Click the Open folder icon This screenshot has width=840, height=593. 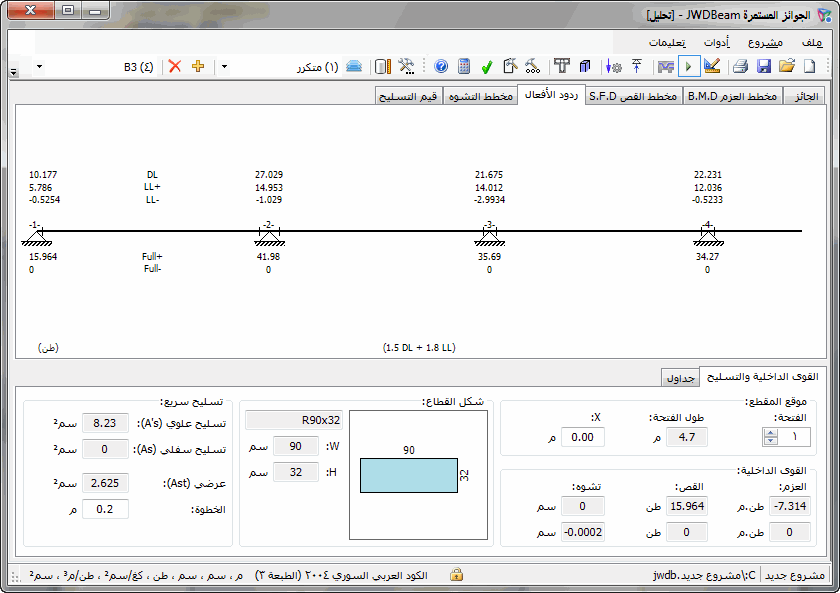[x=787, y=66]
